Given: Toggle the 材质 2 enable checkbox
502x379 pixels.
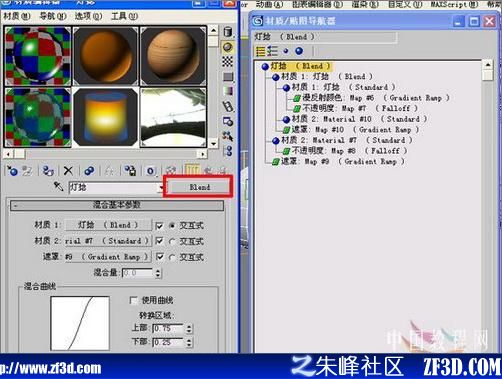Looking at the screenshot, I should (160, 241).
